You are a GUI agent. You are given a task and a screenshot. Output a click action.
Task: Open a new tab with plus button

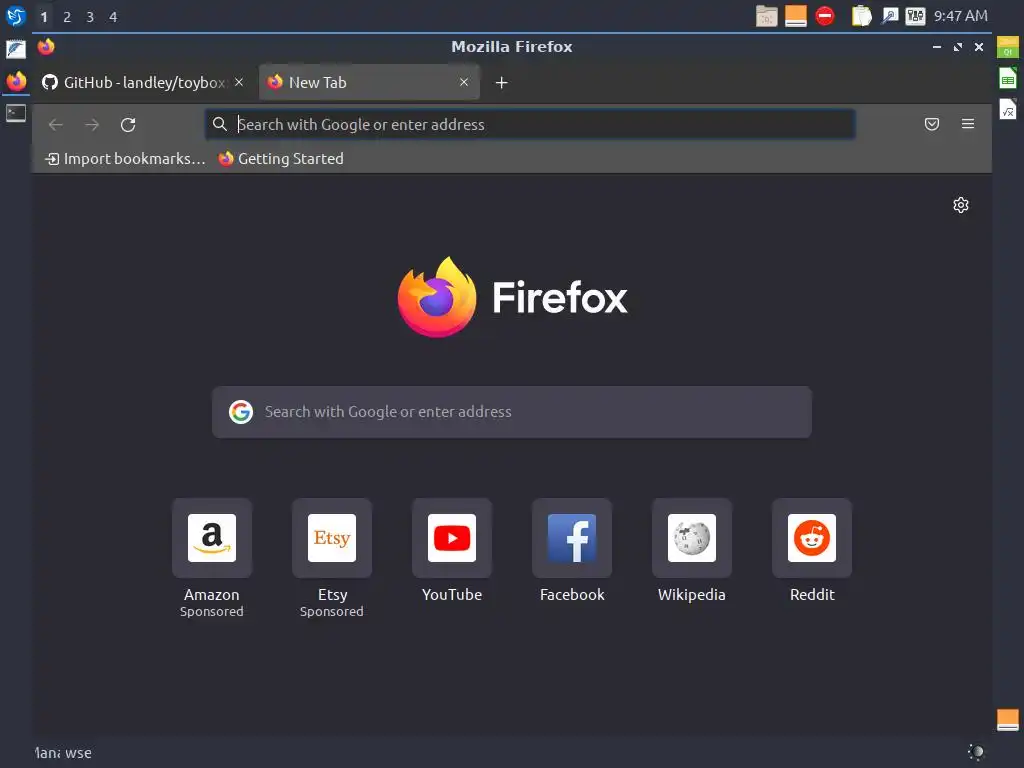[x=502, y=83]
